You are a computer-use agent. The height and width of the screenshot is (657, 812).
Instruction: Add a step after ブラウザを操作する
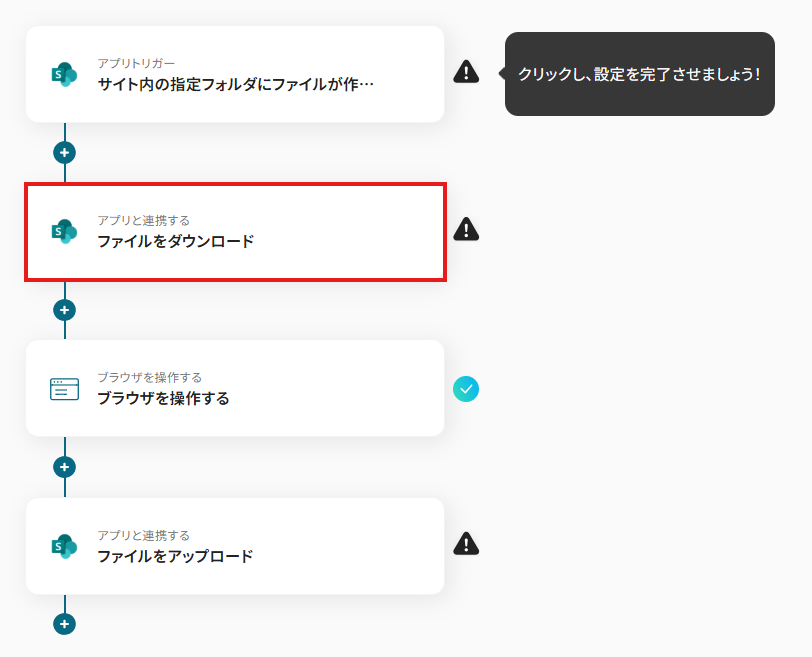tap(64, 467)
